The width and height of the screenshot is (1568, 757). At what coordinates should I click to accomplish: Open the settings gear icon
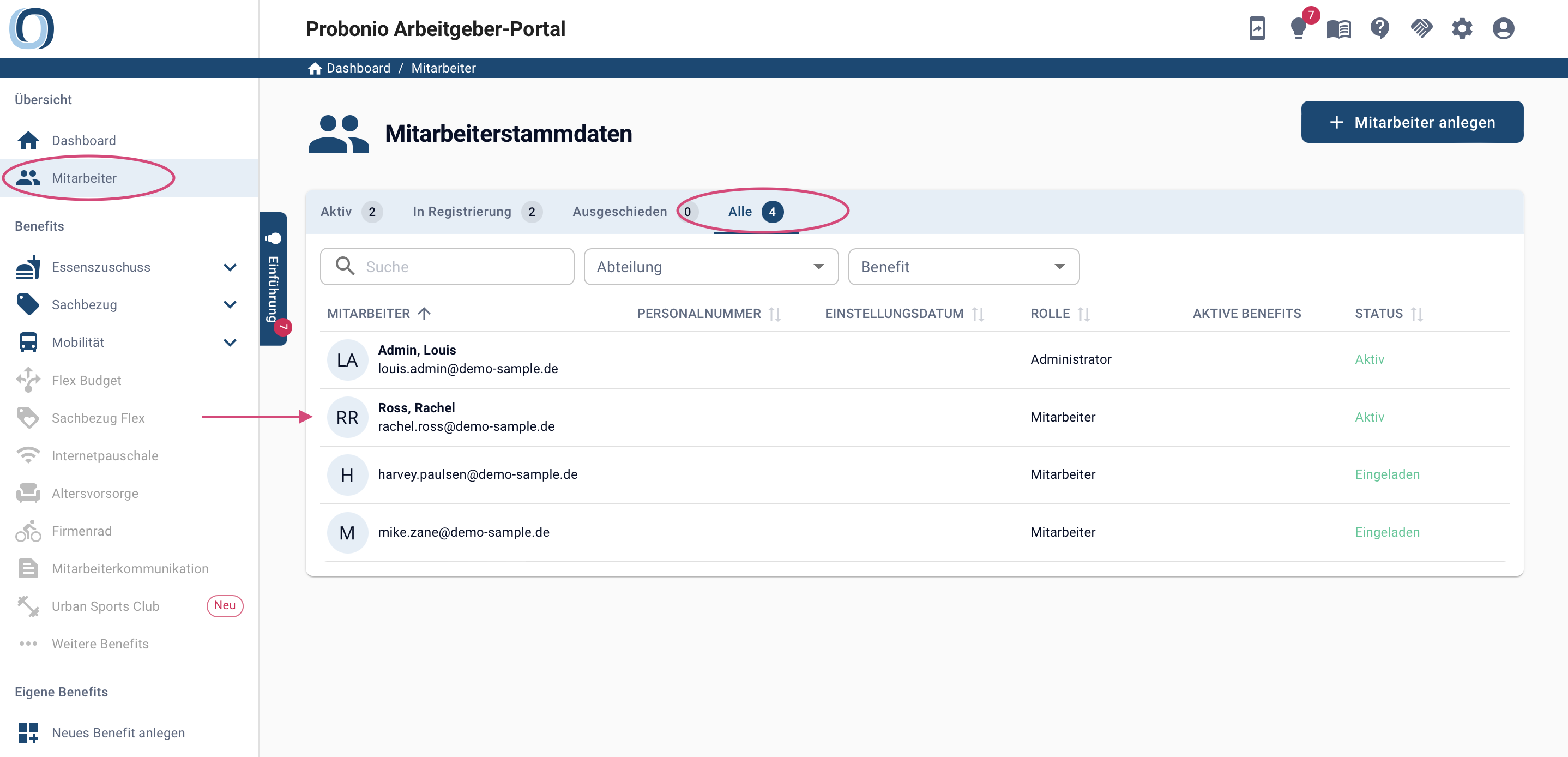coord(1462,28)
